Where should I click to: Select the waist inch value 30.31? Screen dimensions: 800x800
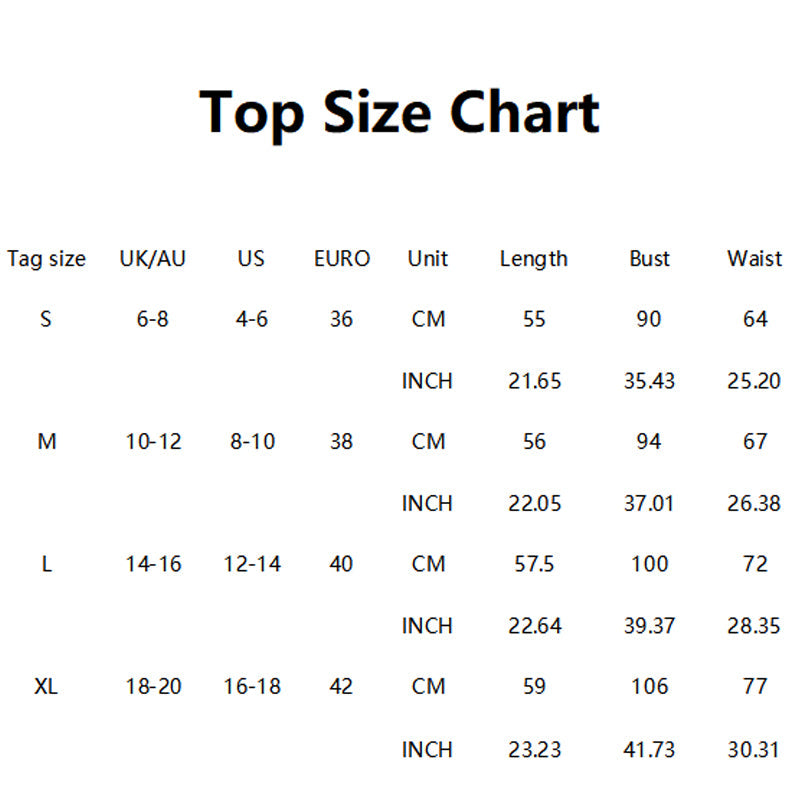(754, 749)
